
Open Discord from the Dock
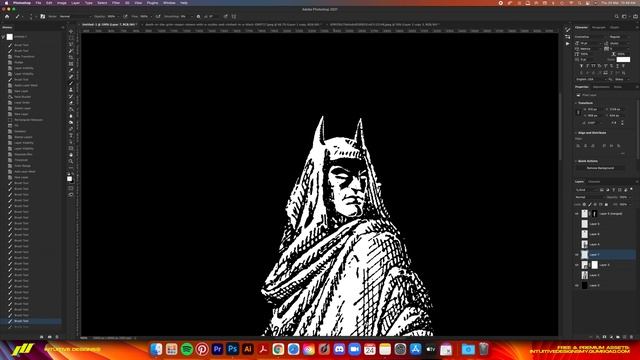[x=339, y=349]
